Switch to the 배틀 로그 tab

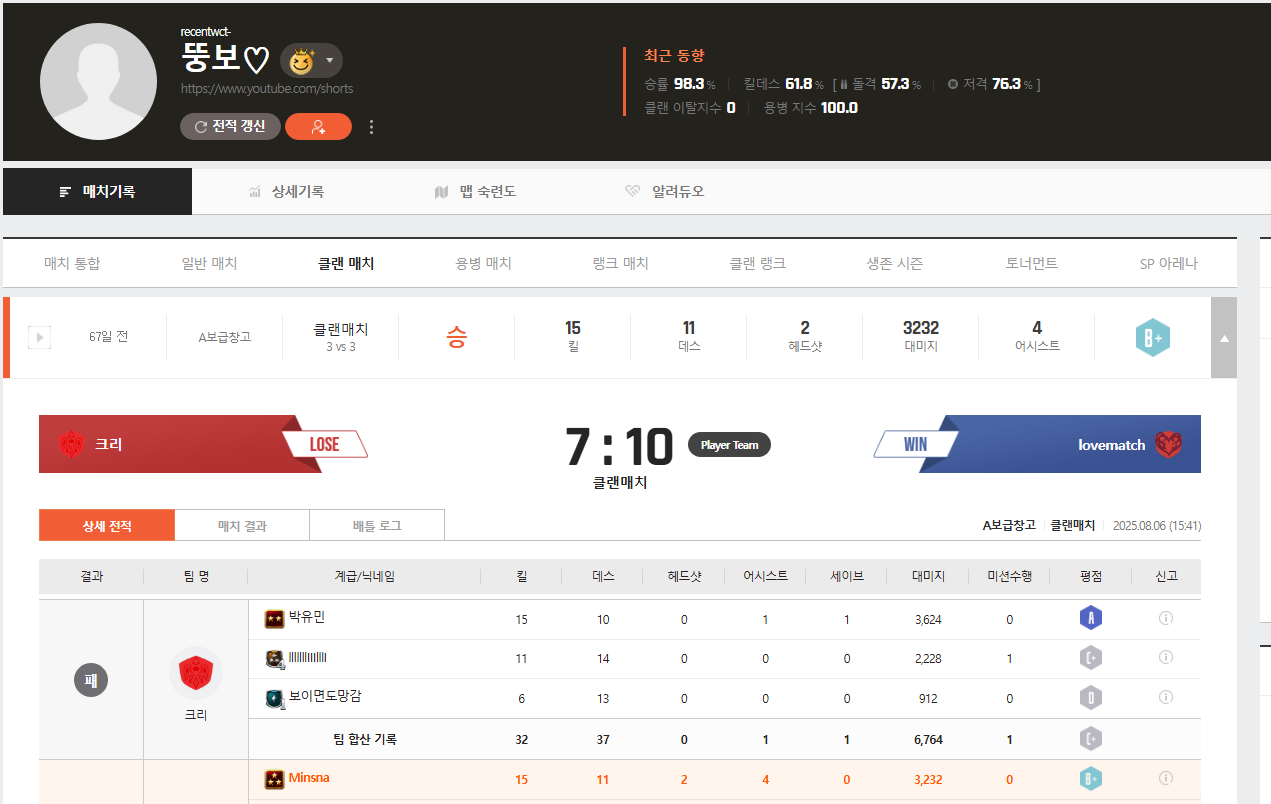tap(377, 525)
